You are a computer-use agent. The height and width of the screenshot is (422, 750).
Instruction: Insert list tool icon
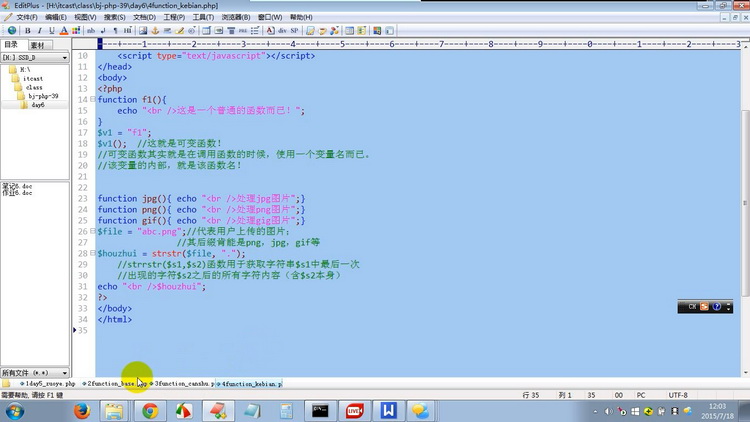coord(255,31)
